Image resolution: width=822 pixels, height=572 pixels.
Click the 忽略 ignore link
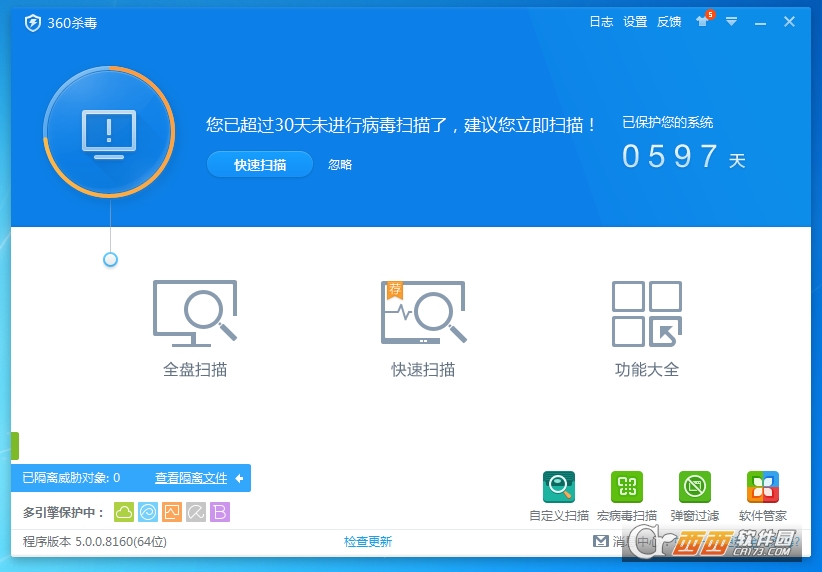pos(340,165)
